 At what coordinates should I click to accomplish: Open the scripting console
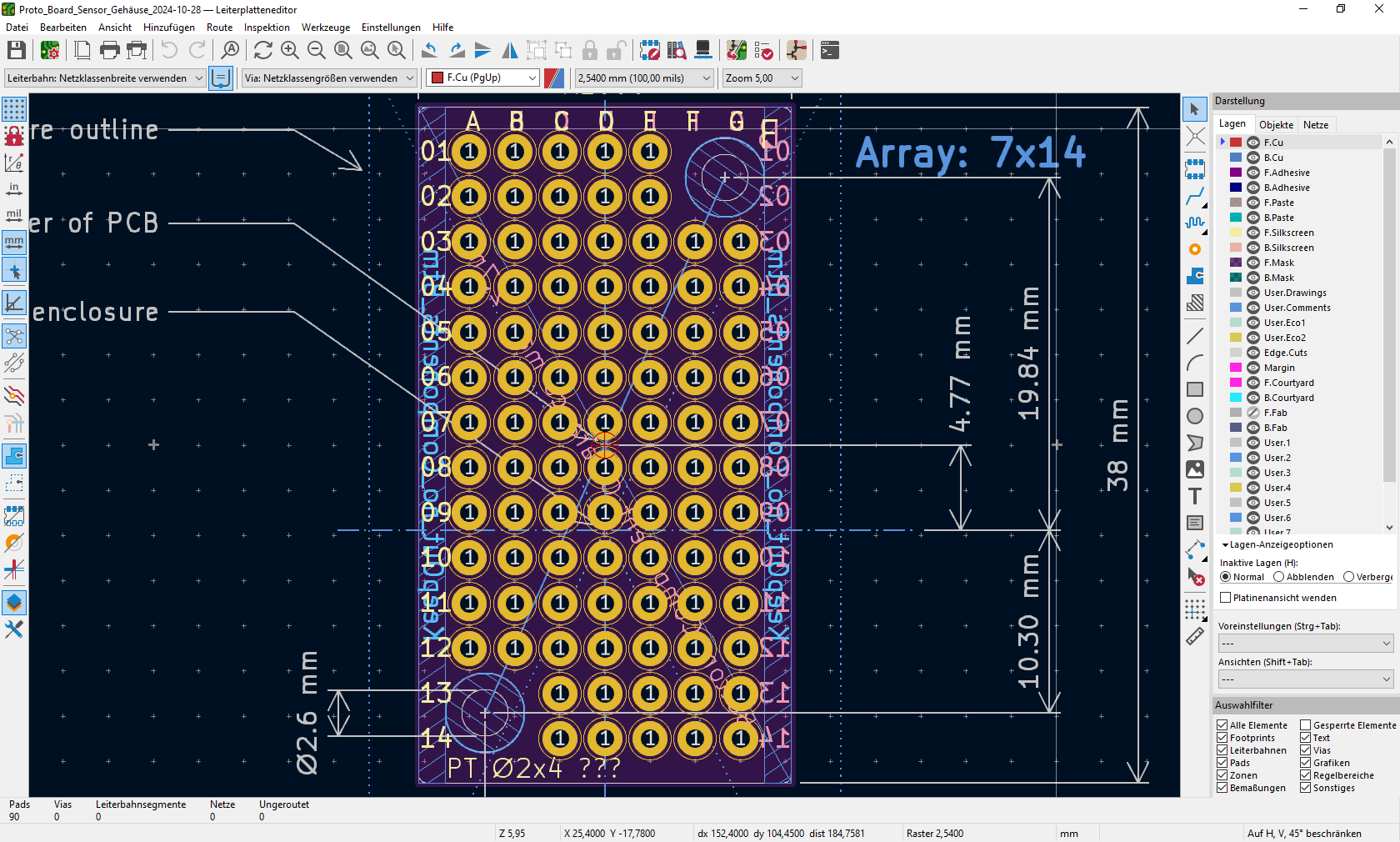830,51
